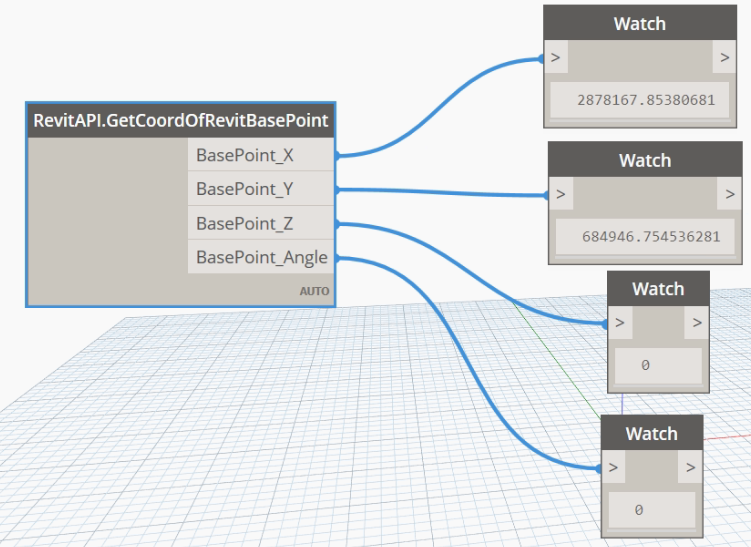Image resolution: width=751 pixels, height=547 pixels.
Task: Click output port of Watch wired to BasePoint_Angle
Action: pyautogui.click(x=690, y=467)
